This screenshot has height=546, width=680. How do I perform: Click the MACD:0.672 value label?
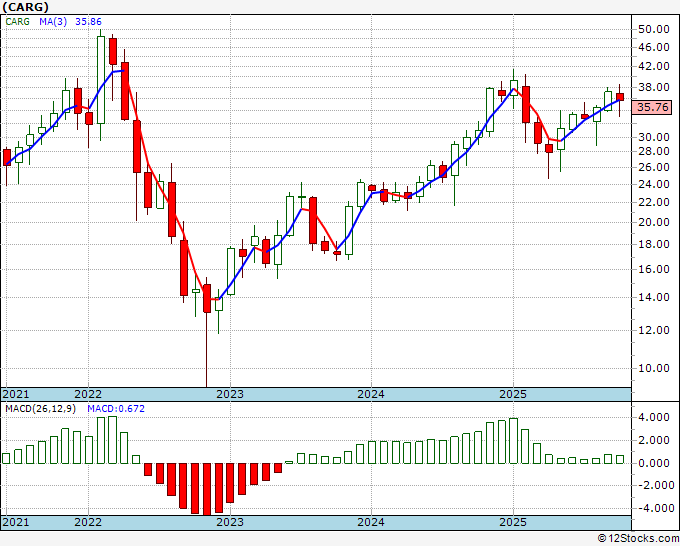pos(116,409)
